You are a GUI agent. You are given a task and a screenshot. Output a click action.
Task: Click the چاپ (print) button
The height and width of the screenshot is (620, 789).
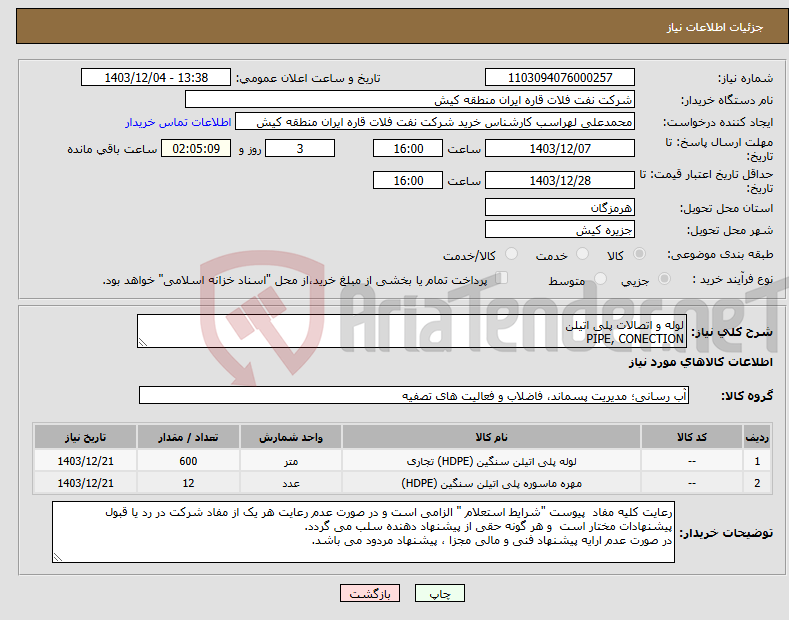point(439,593)
